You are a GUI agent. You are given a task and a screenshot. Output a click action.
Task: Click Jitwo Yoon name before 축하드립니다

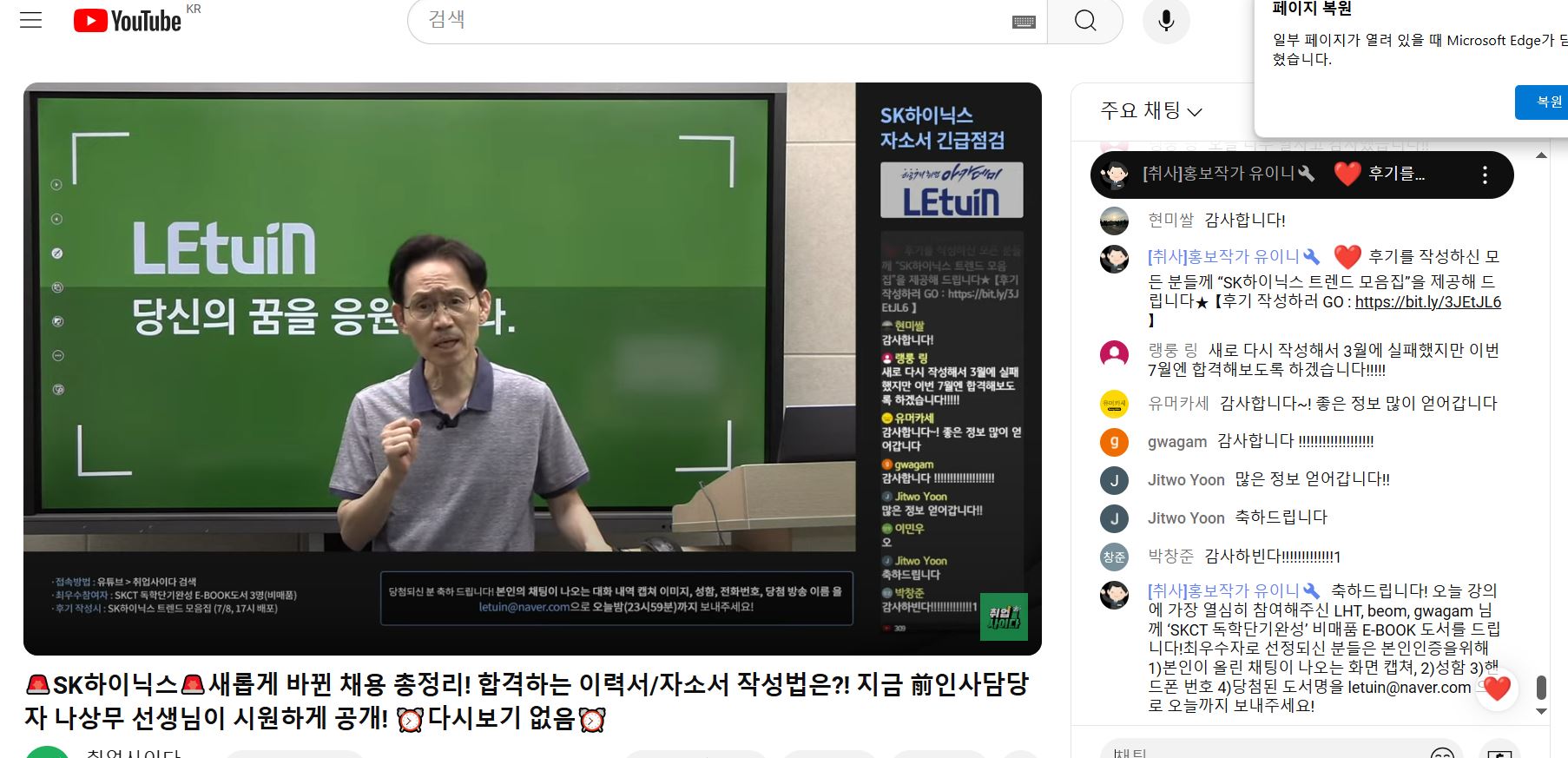click(1186, 518)
